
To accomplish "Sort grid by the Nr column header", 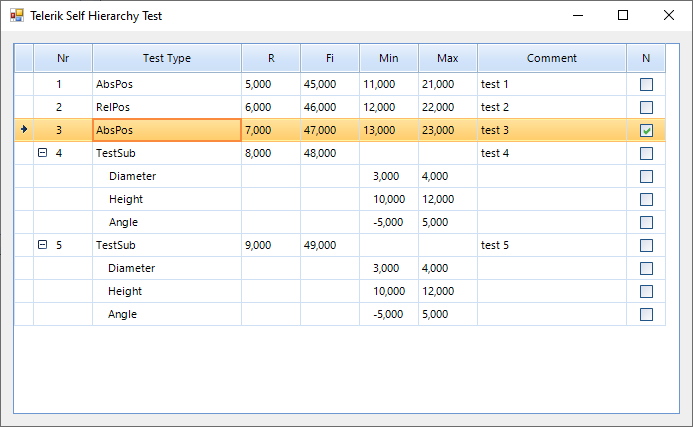I will [x=63, y=58].
